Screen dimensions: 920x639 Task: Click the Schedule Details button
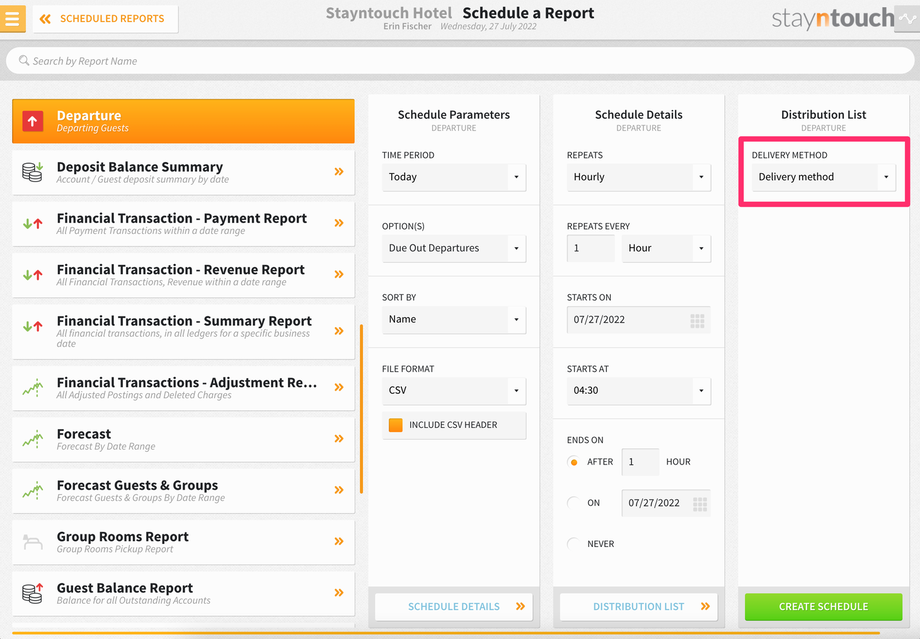[454, 607]
